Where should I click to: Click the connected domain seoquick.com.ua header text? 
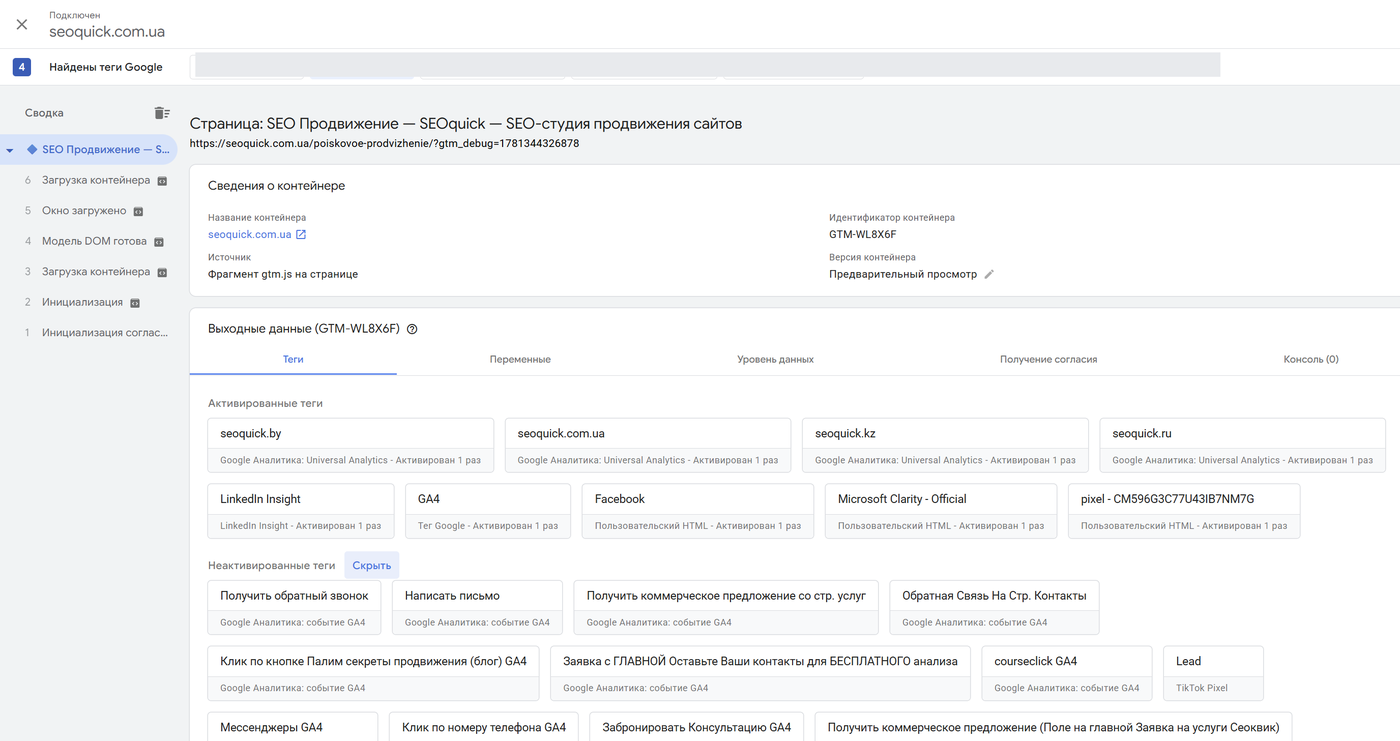[107, 32]
